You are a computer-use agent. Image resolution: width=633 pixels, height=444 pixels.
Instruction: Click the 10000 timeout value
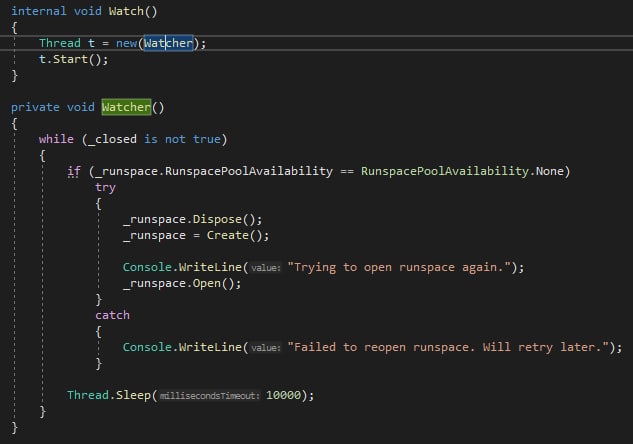pyautogui.click(x=283, y=395)
